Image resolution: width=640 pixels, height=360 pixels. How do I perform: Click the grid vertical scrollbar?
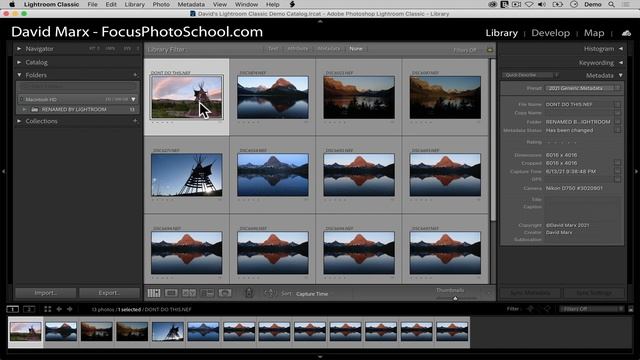[493, 141]
